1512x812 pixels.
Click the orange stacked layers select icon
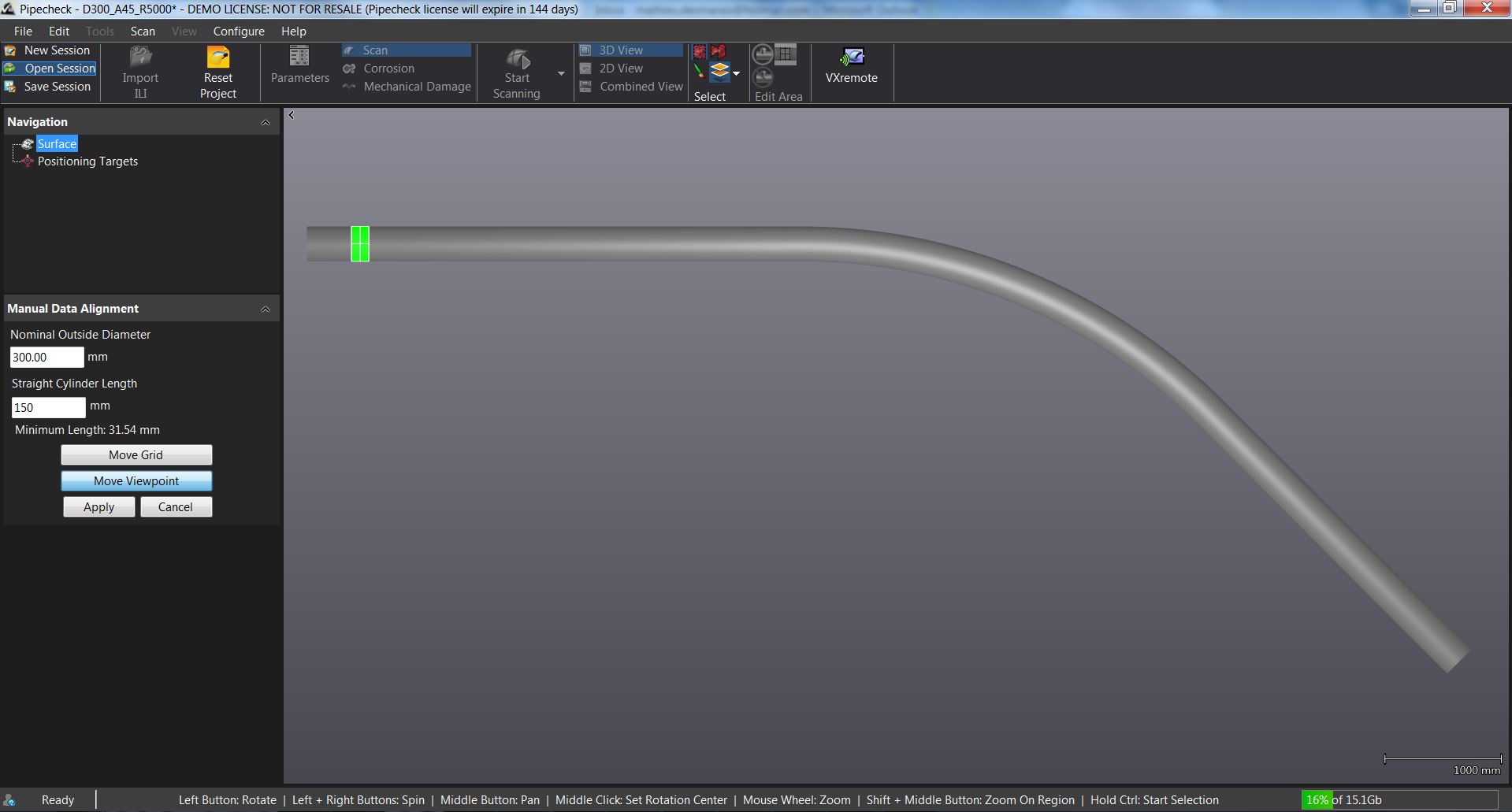(719, 72)
